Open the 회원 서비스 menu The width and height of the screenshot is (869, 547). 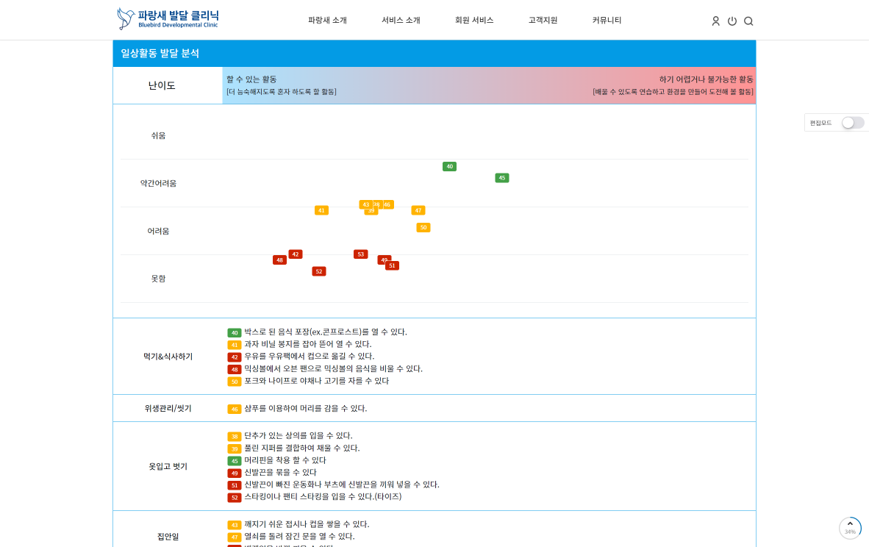pyautogui.click(x=474, y=20)
